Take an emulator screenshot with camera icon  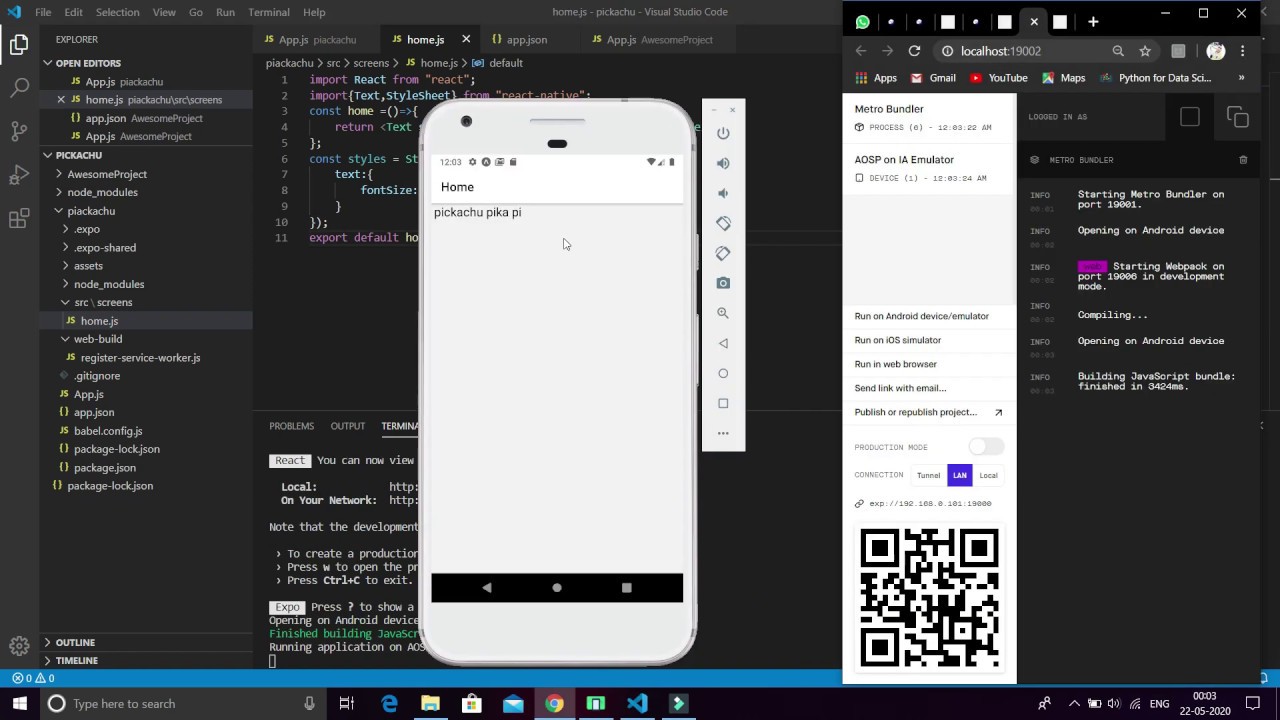pyautogui.click(x=723, y=283)
